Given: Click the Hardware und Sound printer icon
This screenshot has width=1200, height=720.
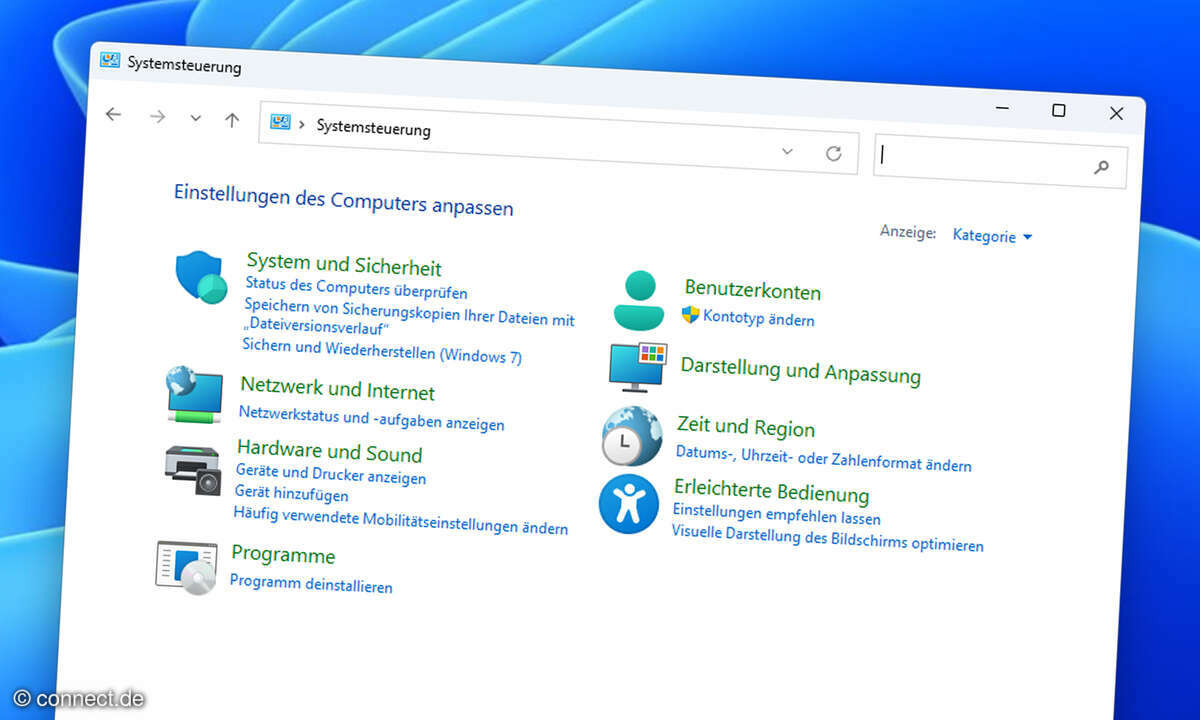Looking at the screenshot, I should 191,469.
